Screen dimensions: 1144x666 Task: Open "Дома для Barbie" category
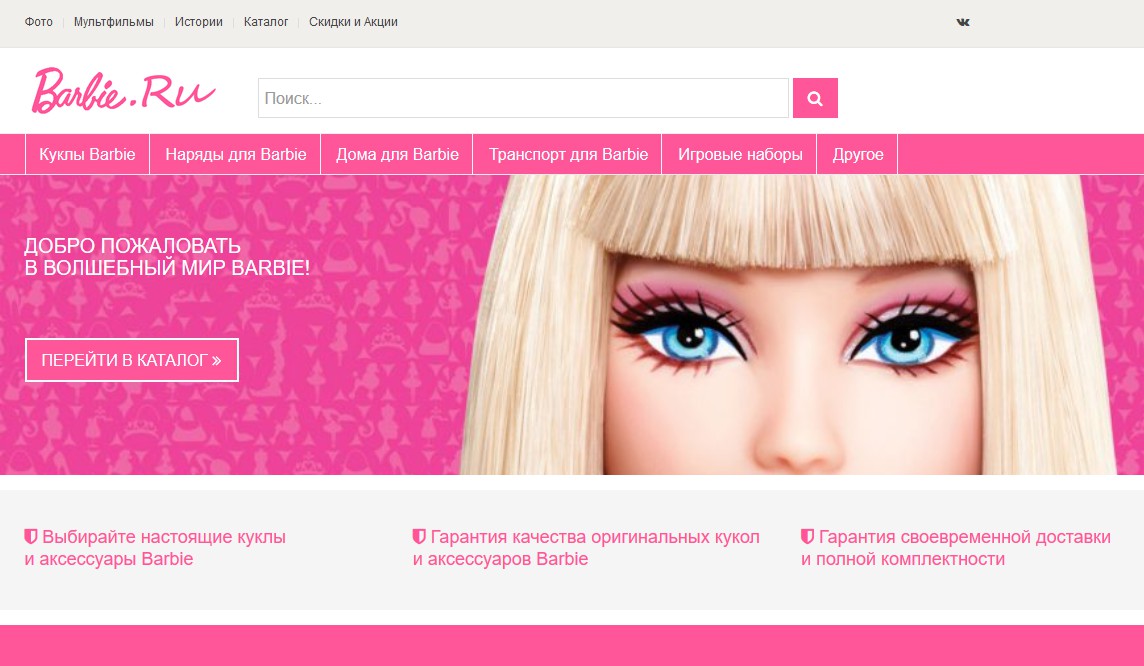coord(397,154)
